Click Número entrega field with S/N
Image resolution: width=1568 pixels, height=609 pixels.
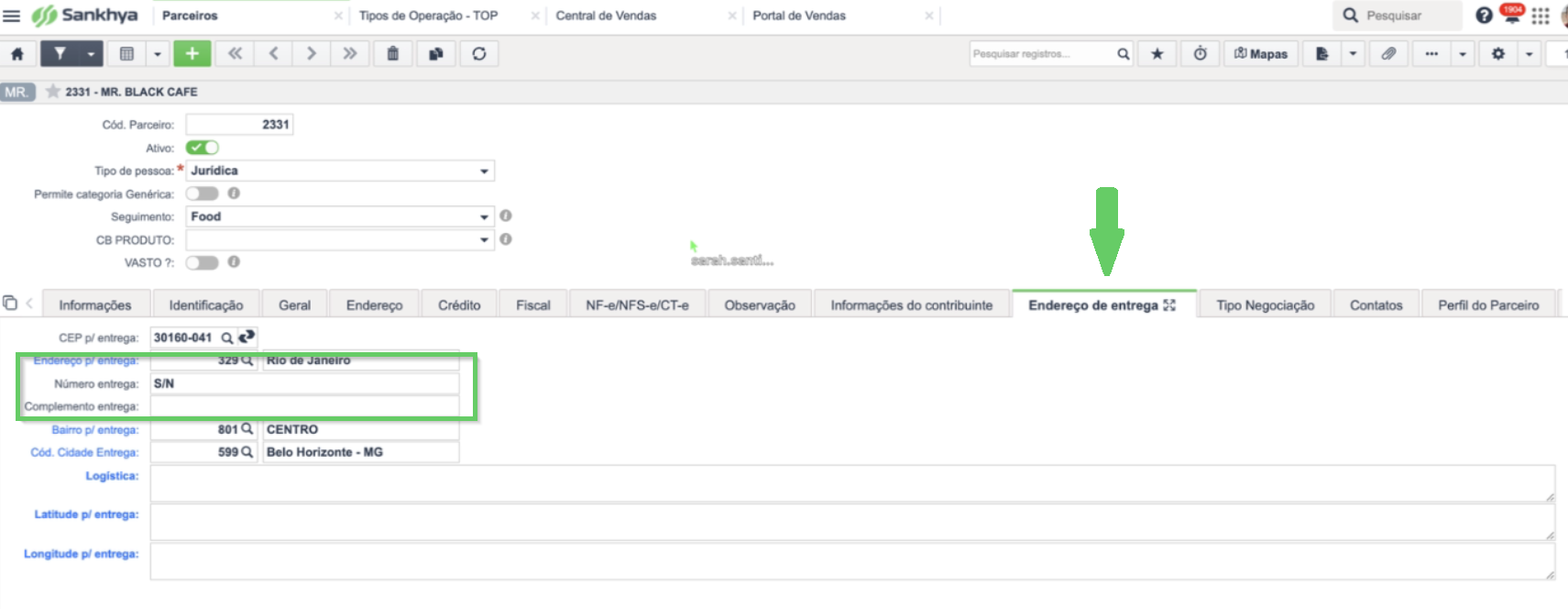pyautogui.click(x=304, y=383)
